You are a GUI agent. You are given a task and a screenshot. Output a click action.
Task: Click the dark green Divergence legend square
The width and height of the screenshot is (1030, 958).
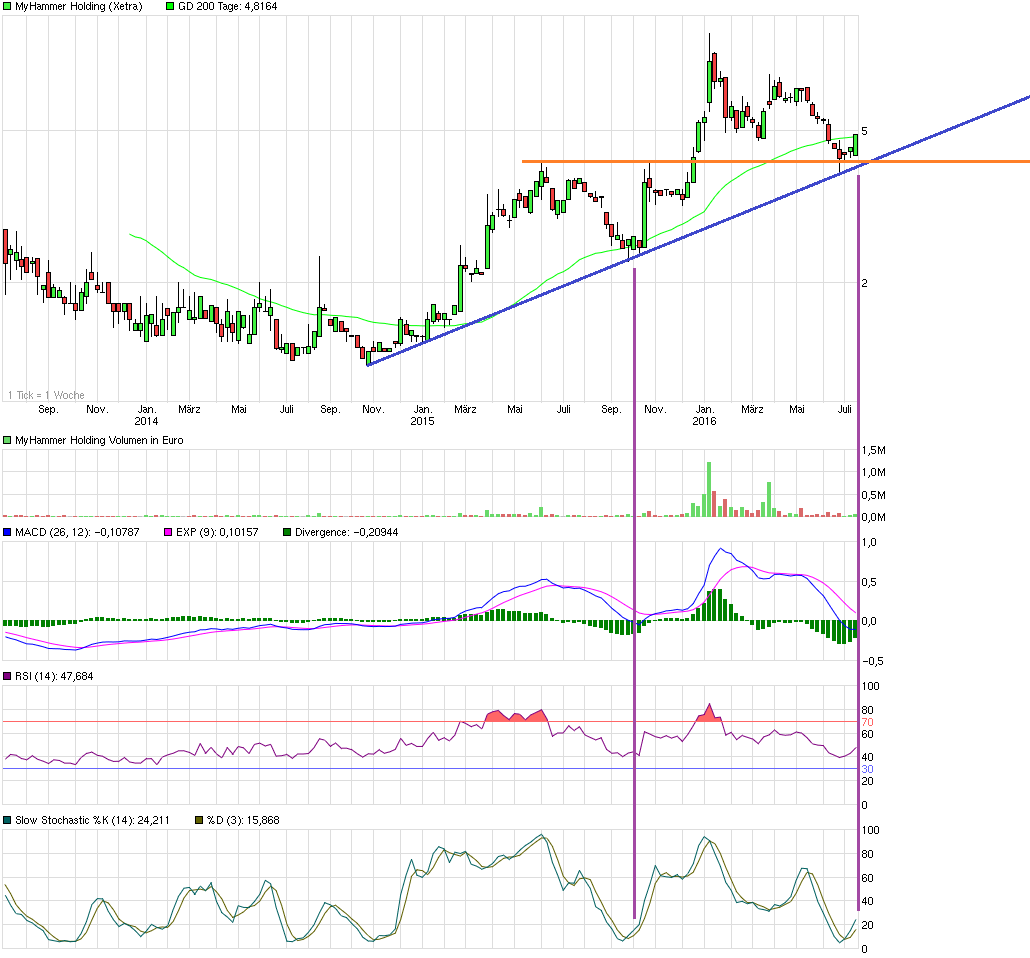pyautogui.click(x=288, y=532)
